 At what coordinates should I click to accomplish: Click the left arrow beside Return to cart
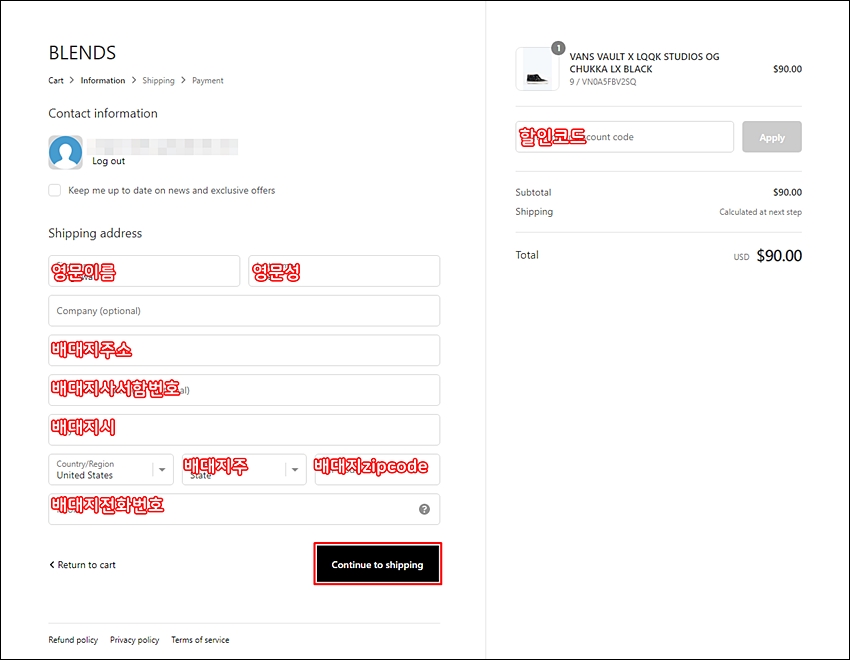point(52,565)
